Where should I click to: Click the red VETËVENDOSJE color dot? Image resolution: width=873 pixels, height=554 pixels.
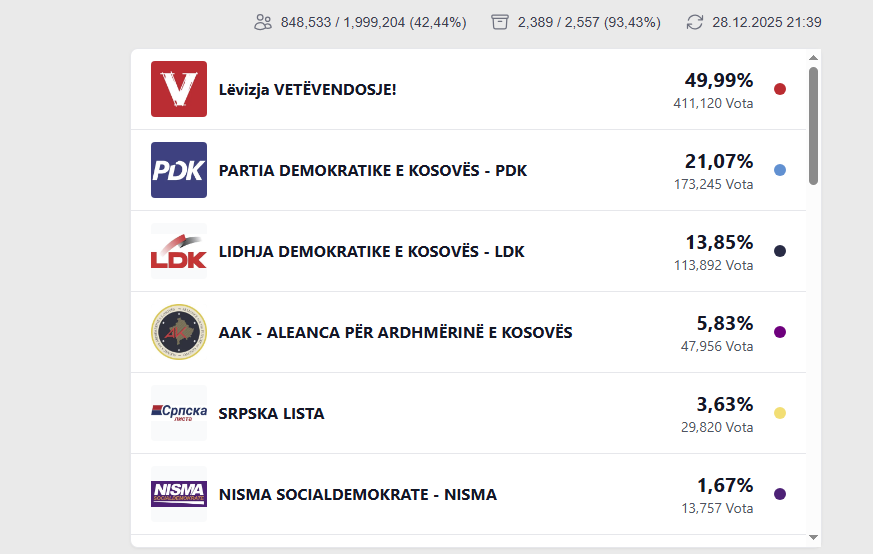coord(780,89)
